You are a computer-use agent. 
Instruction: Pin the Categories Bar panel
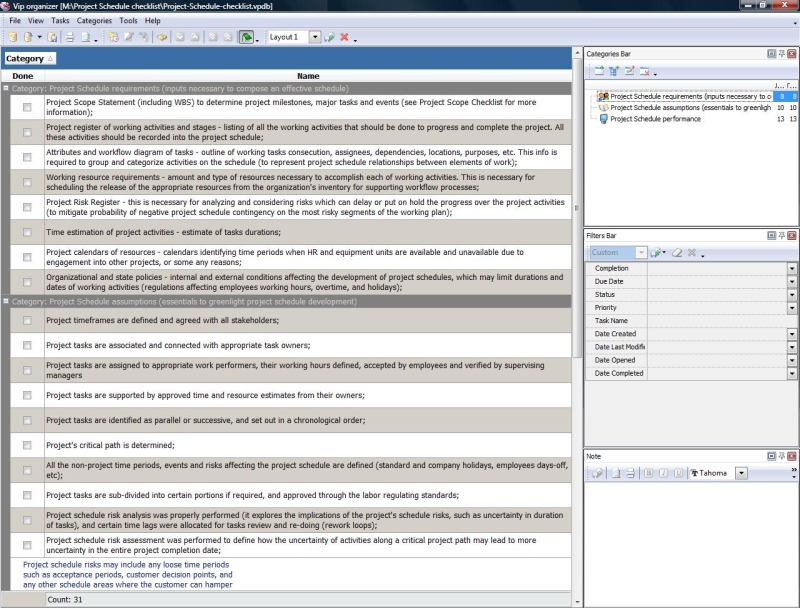point(780,53)
